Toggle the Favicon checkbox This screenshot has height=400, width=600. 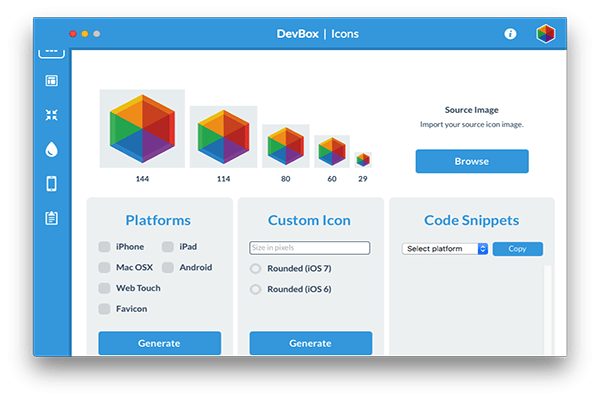[x=104, y=309]
